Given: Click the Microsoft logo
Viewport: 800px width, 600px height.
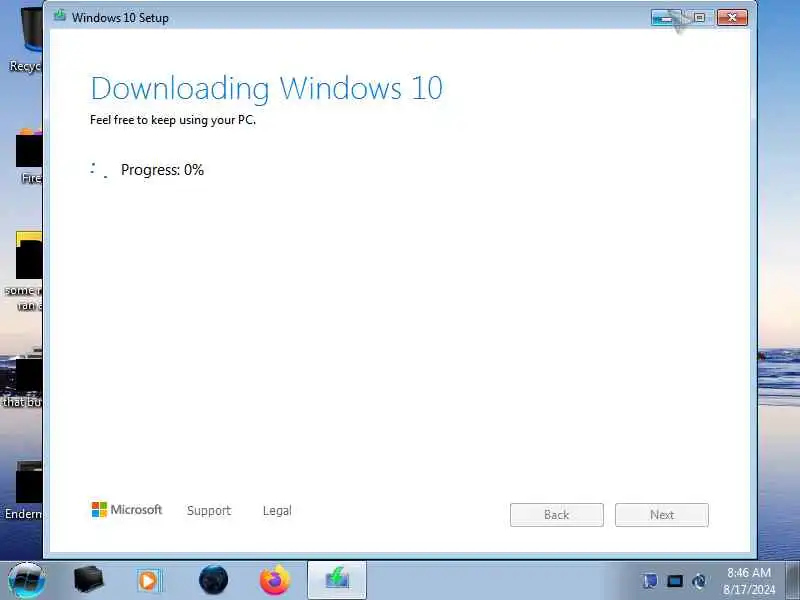Looking at the screenshot, I should click(127, 509).
